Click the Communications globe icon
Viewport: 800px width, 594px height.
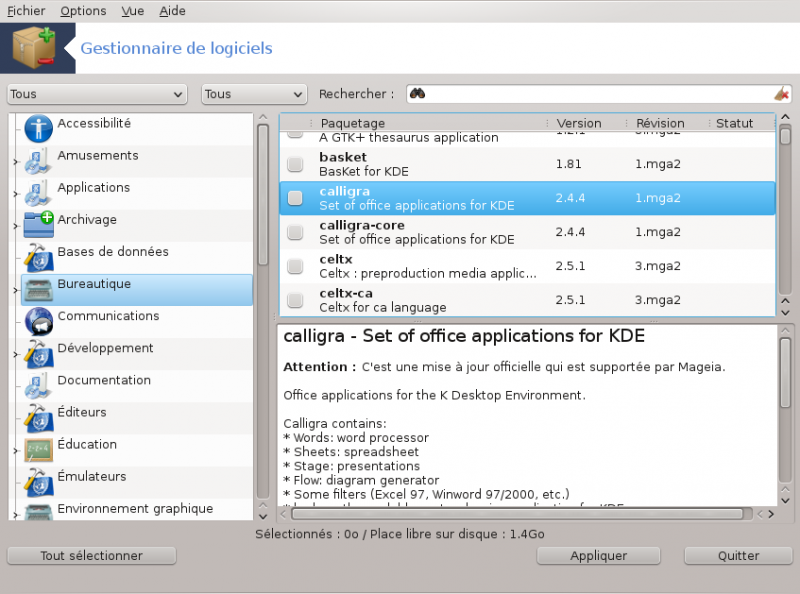pyautogui.click(x=38, y=321)
